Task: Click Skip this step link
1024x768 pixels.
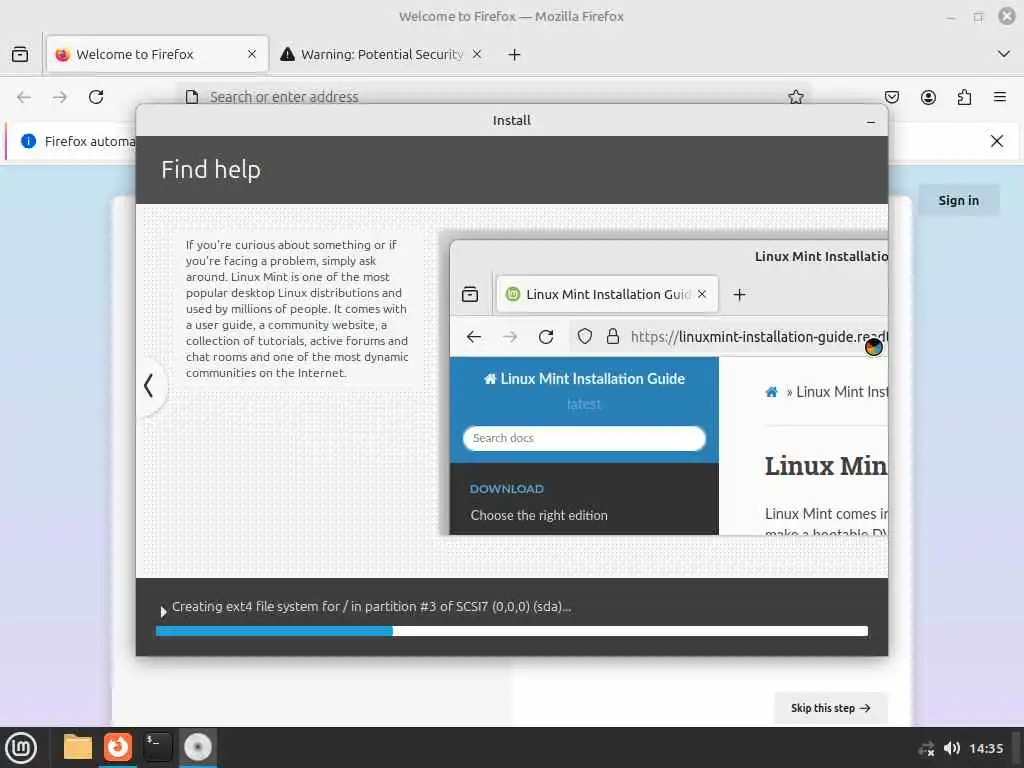Action: coord(830,708)
